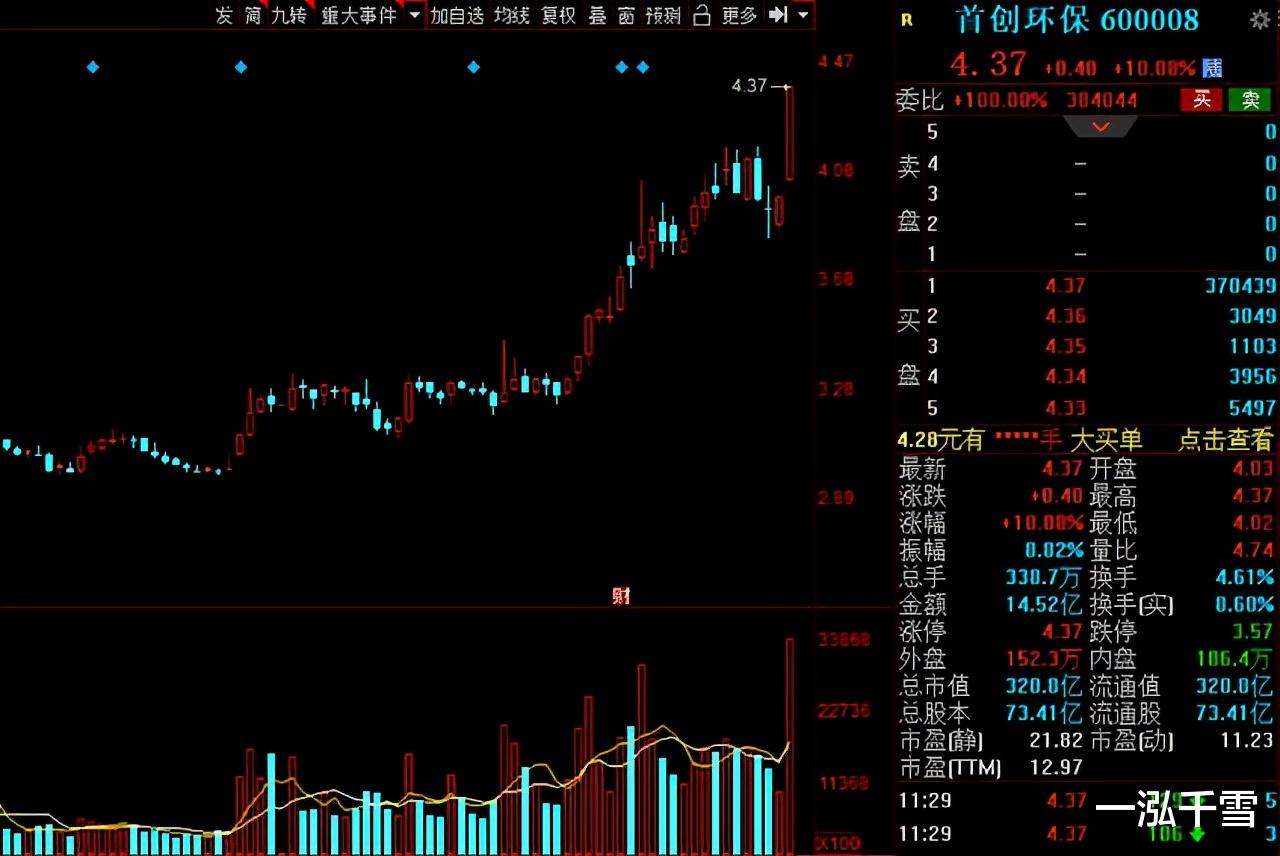Open the 预测 forecast tool
This screenshot has height=856, width=1280.
[663, 15]
